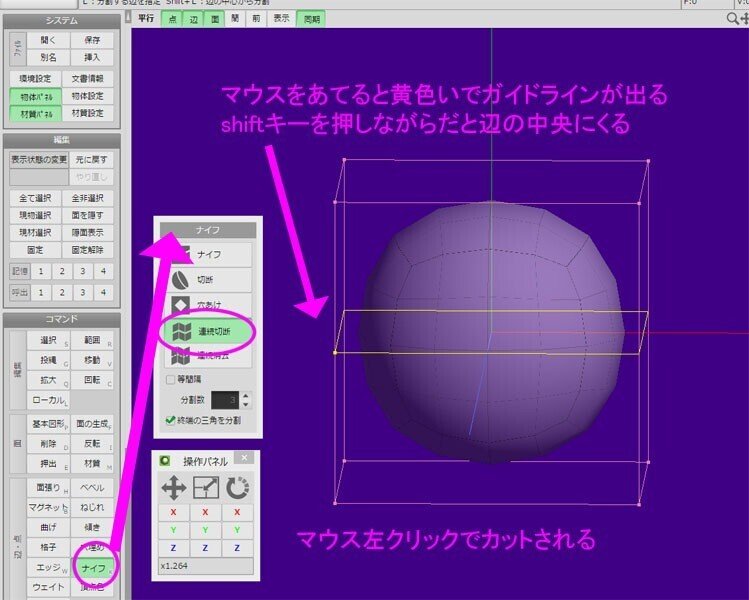This screenshot has width=749, height=600.
Task: Enable the 等間隔 checkbox
Action: pos(170,379)
